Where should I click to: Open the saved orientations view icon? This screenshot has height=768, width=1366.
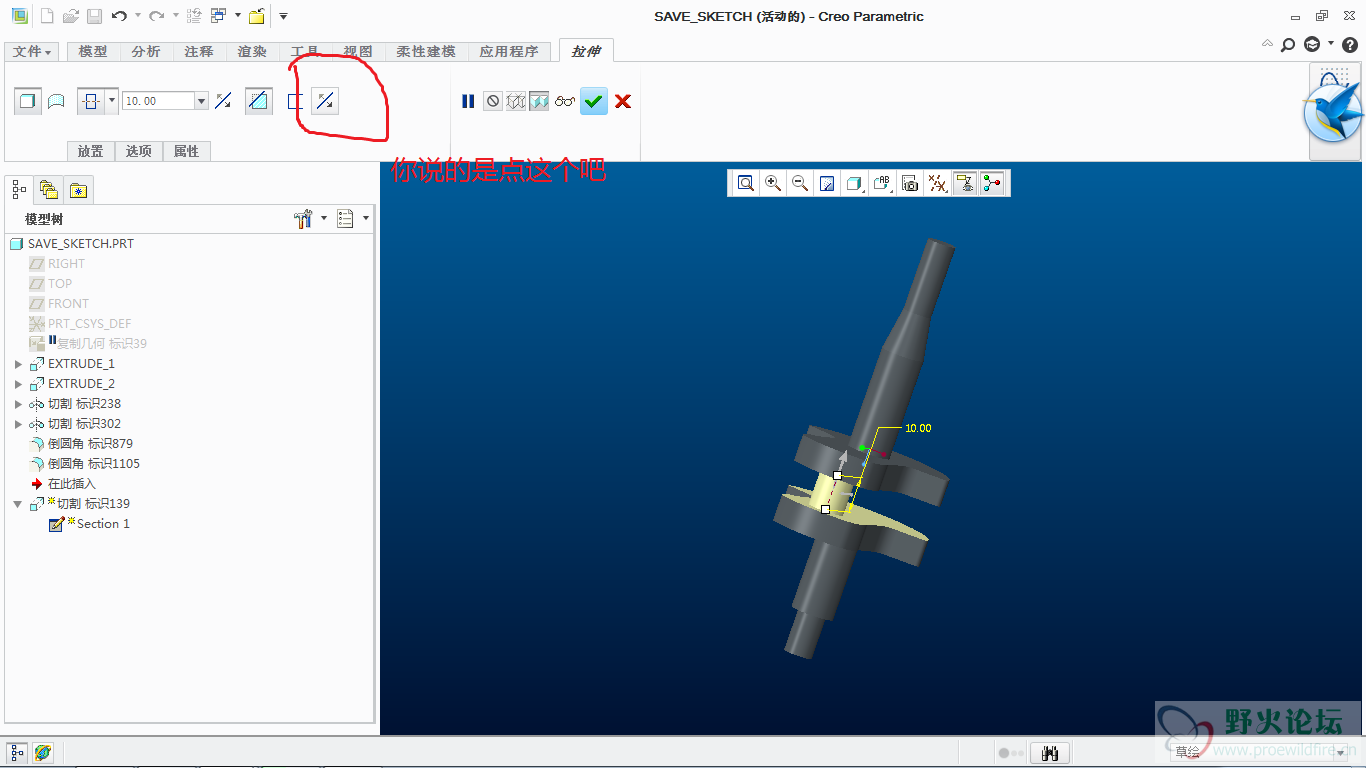pos(882,183)
